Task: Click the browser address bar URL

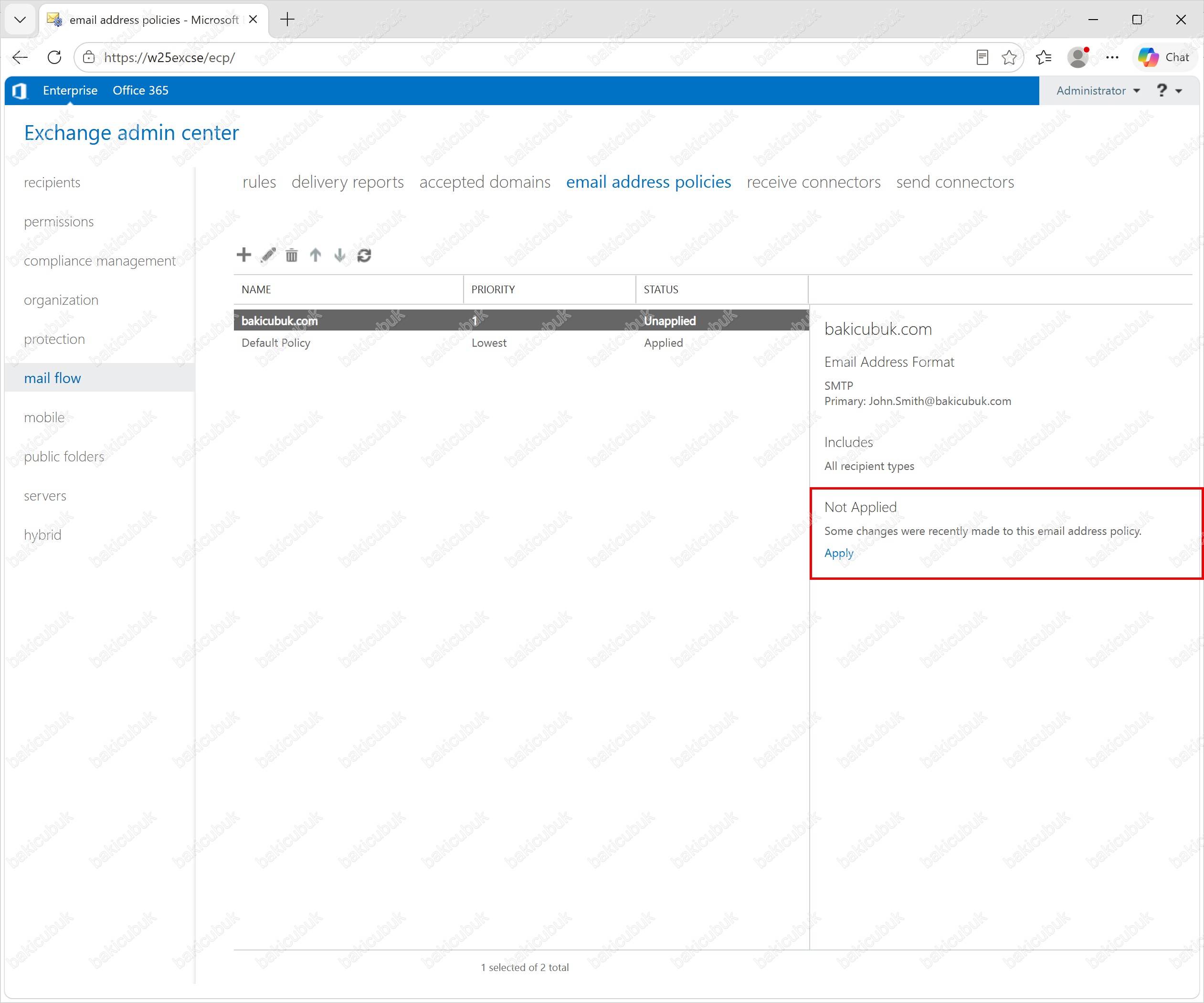Action: pyautogui.click(x=169, y=57)
